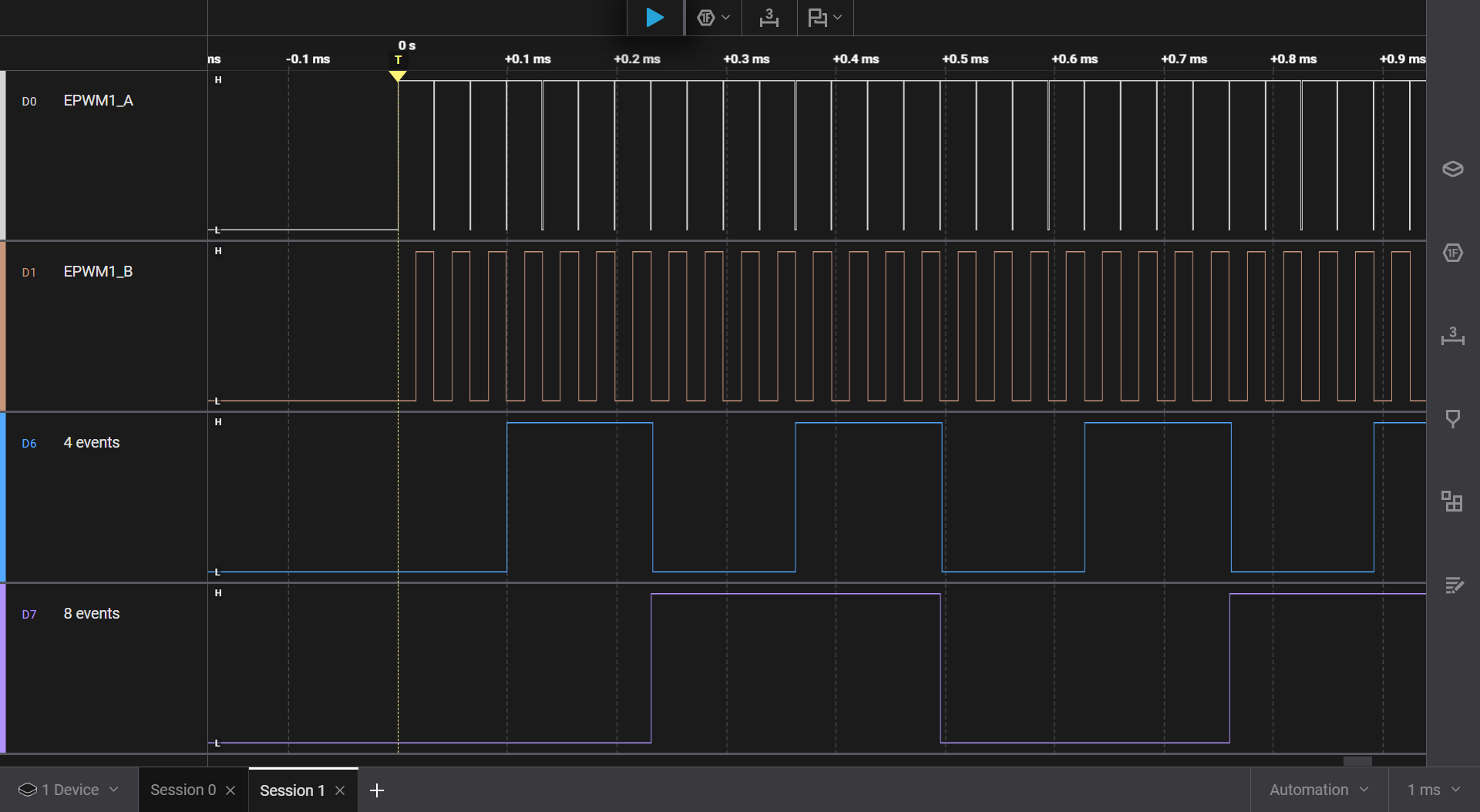
Task: Click the horizontal scrollbar thumb above the status bar
Action: pos(1357,760)
